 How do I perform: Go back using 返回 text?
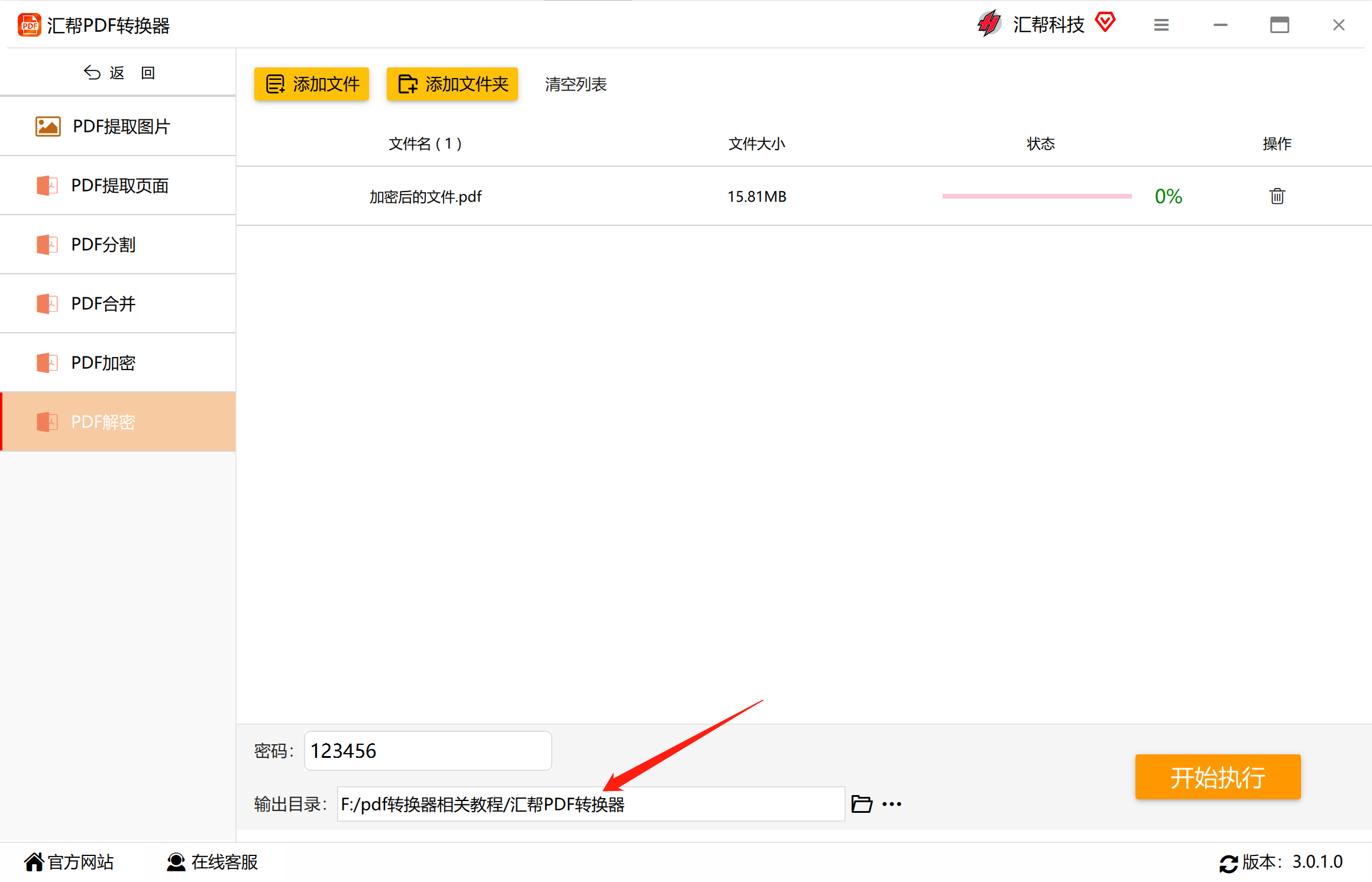coord(132,73)
